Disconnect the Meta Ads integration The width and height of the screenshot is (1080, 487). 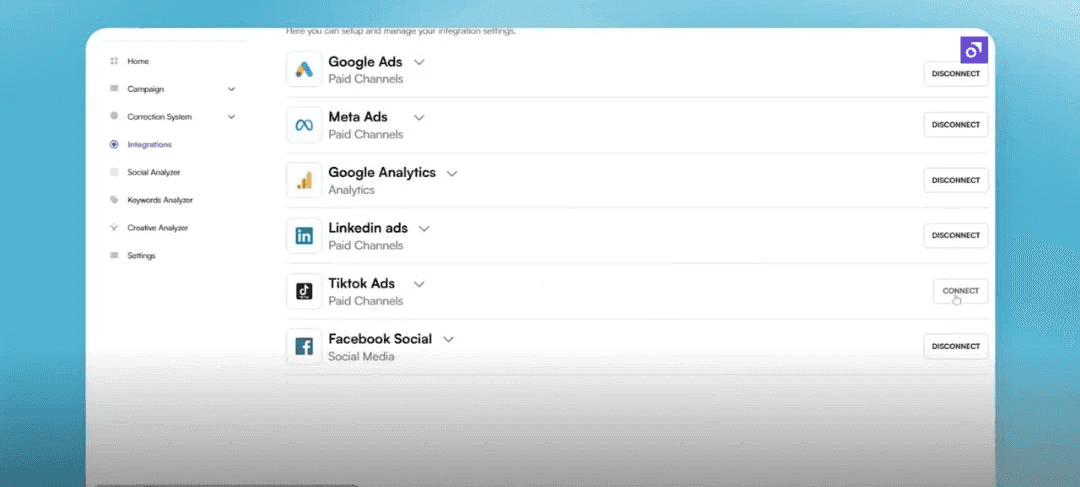tap(956, 125)
